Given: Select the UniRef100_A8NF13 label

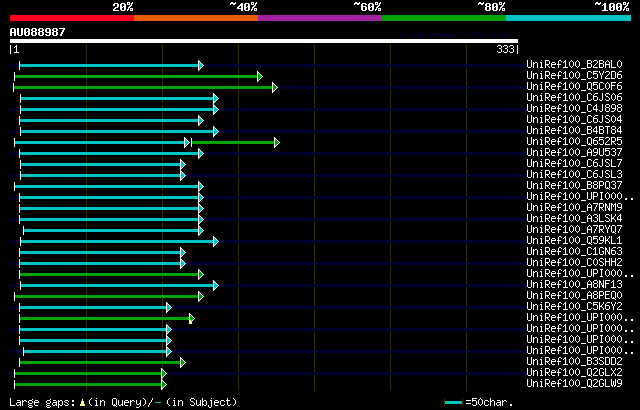Looking at the screenshot, I should [x=574, y=285].
